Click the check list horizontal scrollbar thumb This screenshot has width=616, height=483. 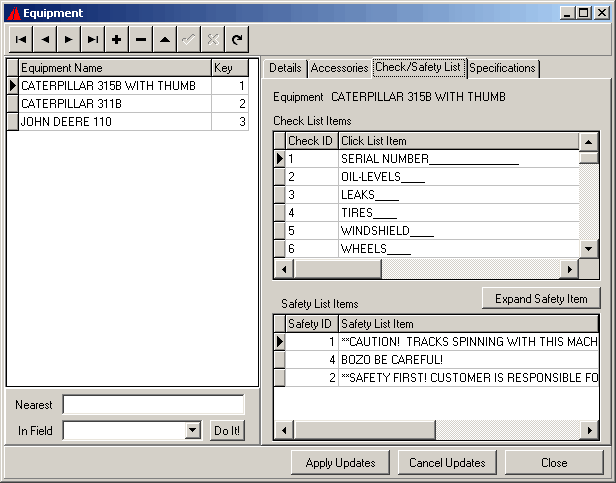(x=337, y=269)
